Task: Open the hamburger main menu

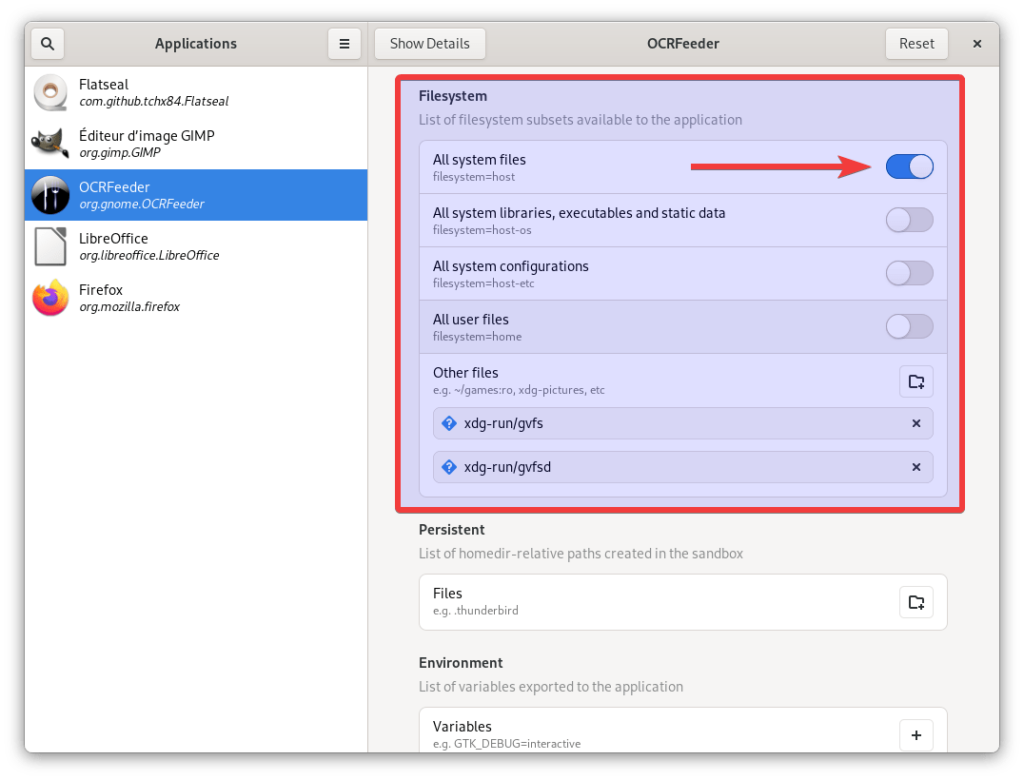Action: point(344,44)
